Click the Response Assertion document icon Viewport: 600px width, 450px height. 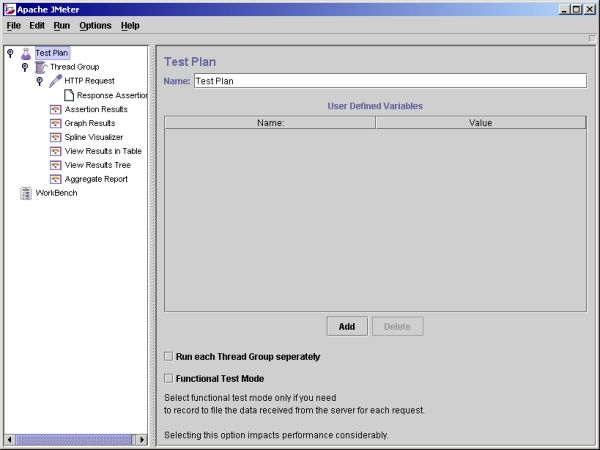tap(69, 95)
